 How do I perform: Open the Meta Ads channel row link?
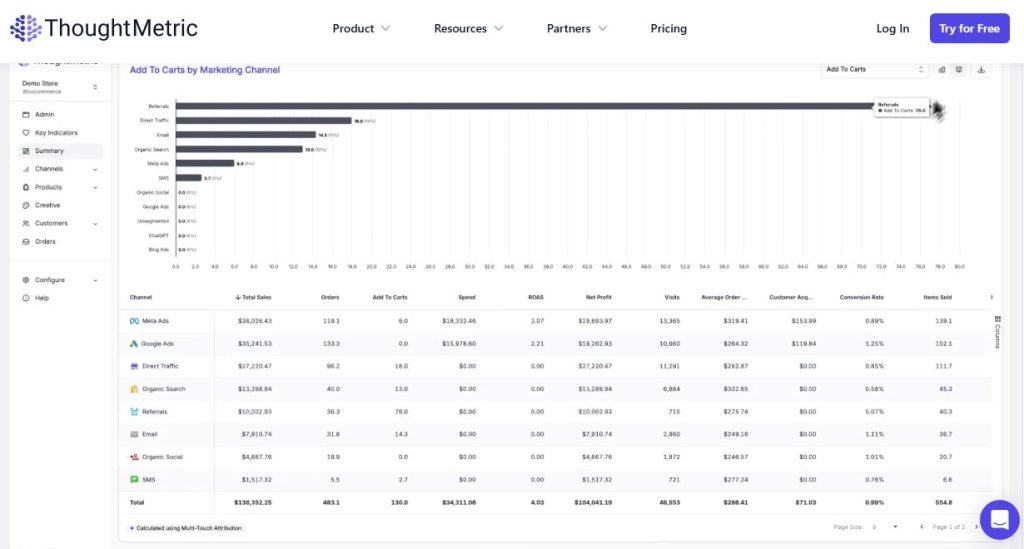click(155, 321)
